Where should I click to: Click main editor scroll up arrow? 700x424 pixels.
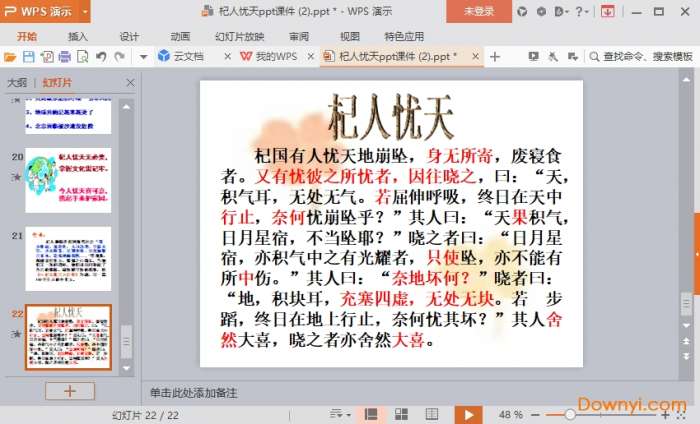pos(686,80)
